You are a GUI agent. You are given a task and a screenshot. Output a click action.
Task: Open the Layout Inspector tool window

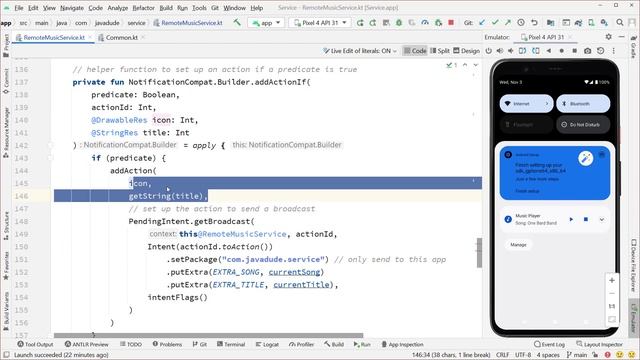coord(599,344)
